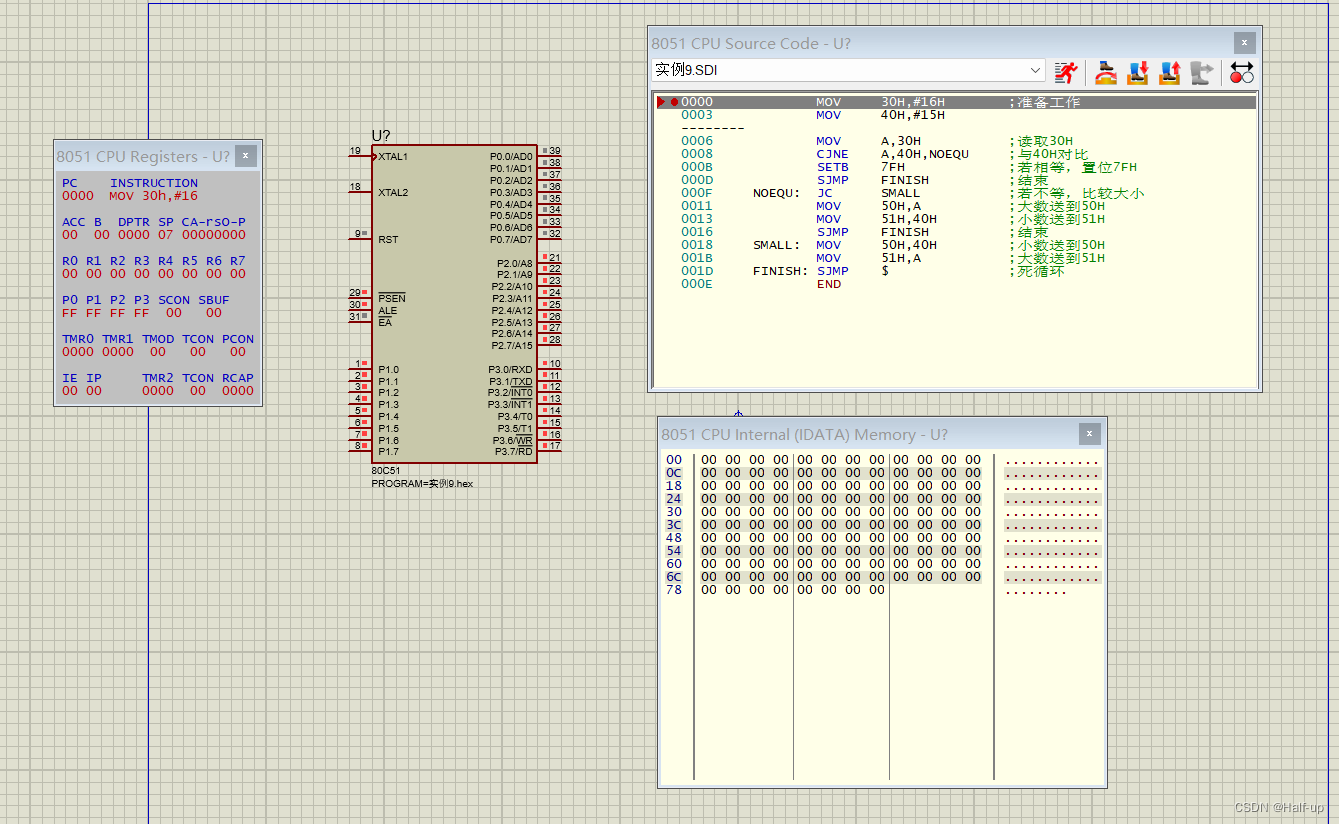Select source line 0013 MOV 51H,40H

(955, 219)
